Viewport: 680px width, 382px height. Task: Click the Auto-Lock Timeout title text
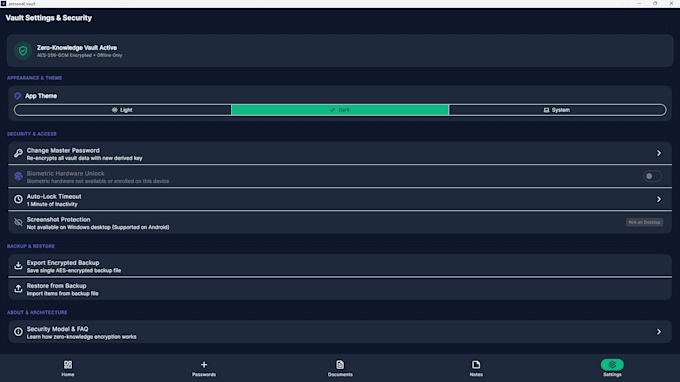coord(54,196)
